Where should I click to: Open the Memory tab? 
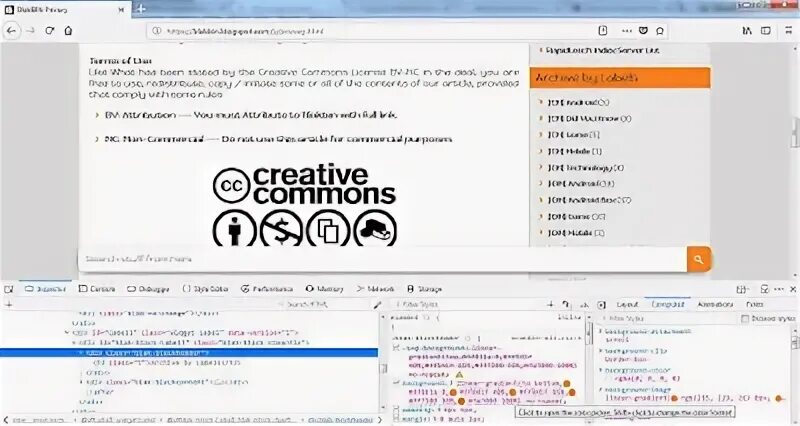click(x=324, y=289)
